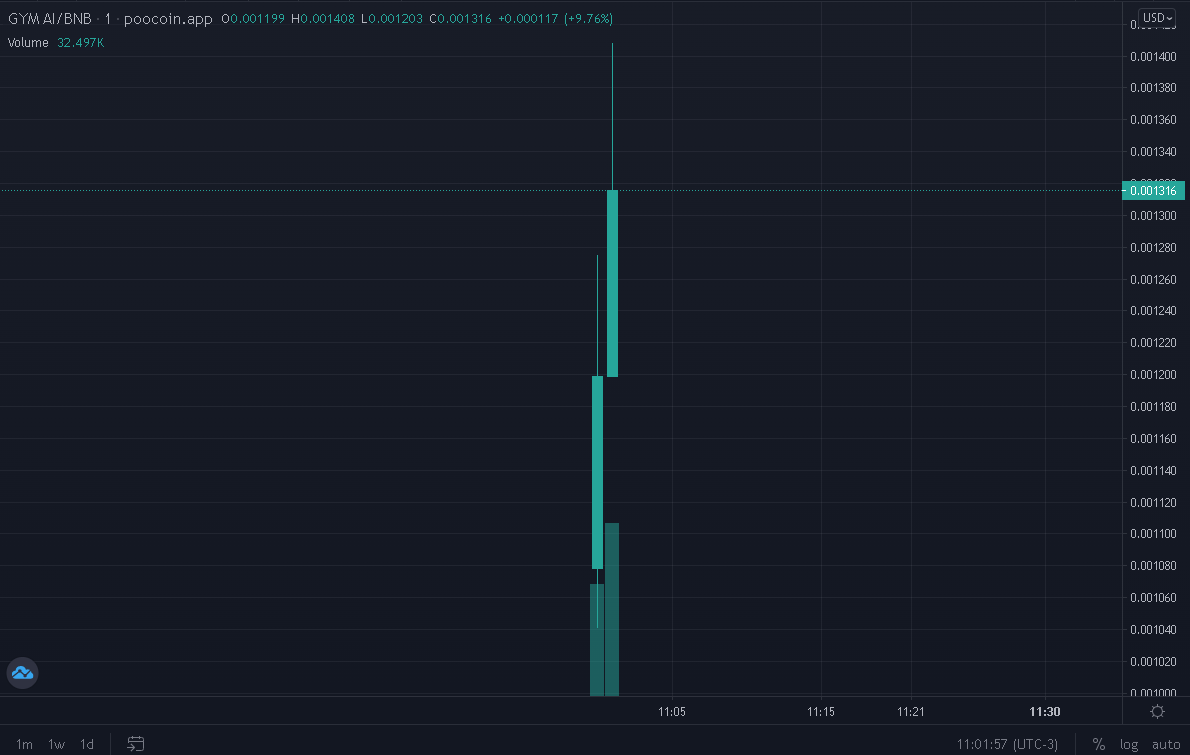Click the current price label 0.001316
Viewport: 1190px width, 755px height.
point(1154,190)
